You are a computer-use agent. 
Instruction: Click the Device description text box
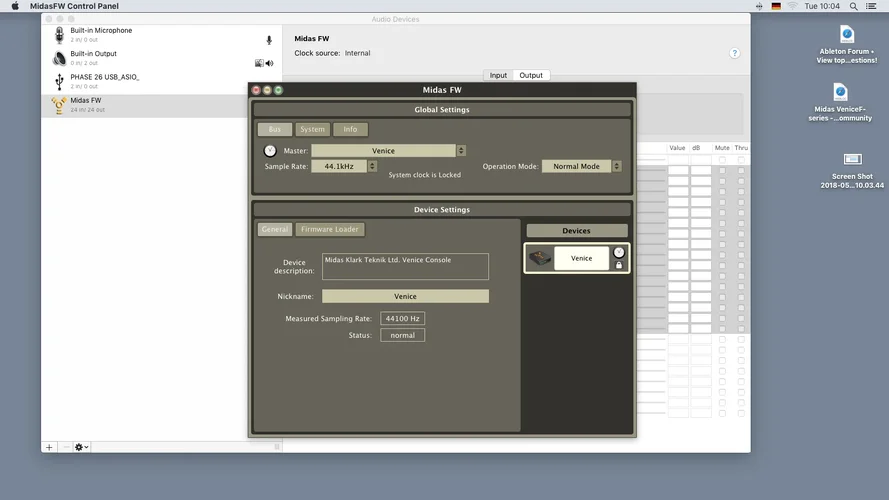pos(405,266)
